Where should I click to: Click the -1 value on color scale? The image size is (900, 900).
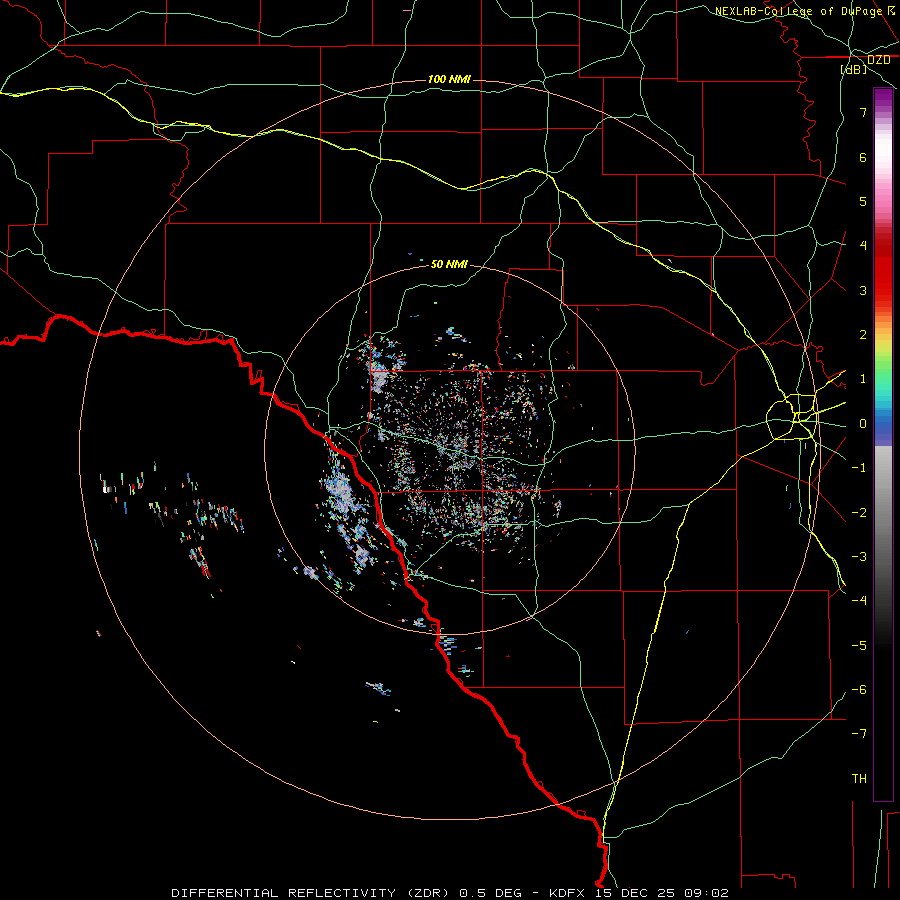(859, 468)
